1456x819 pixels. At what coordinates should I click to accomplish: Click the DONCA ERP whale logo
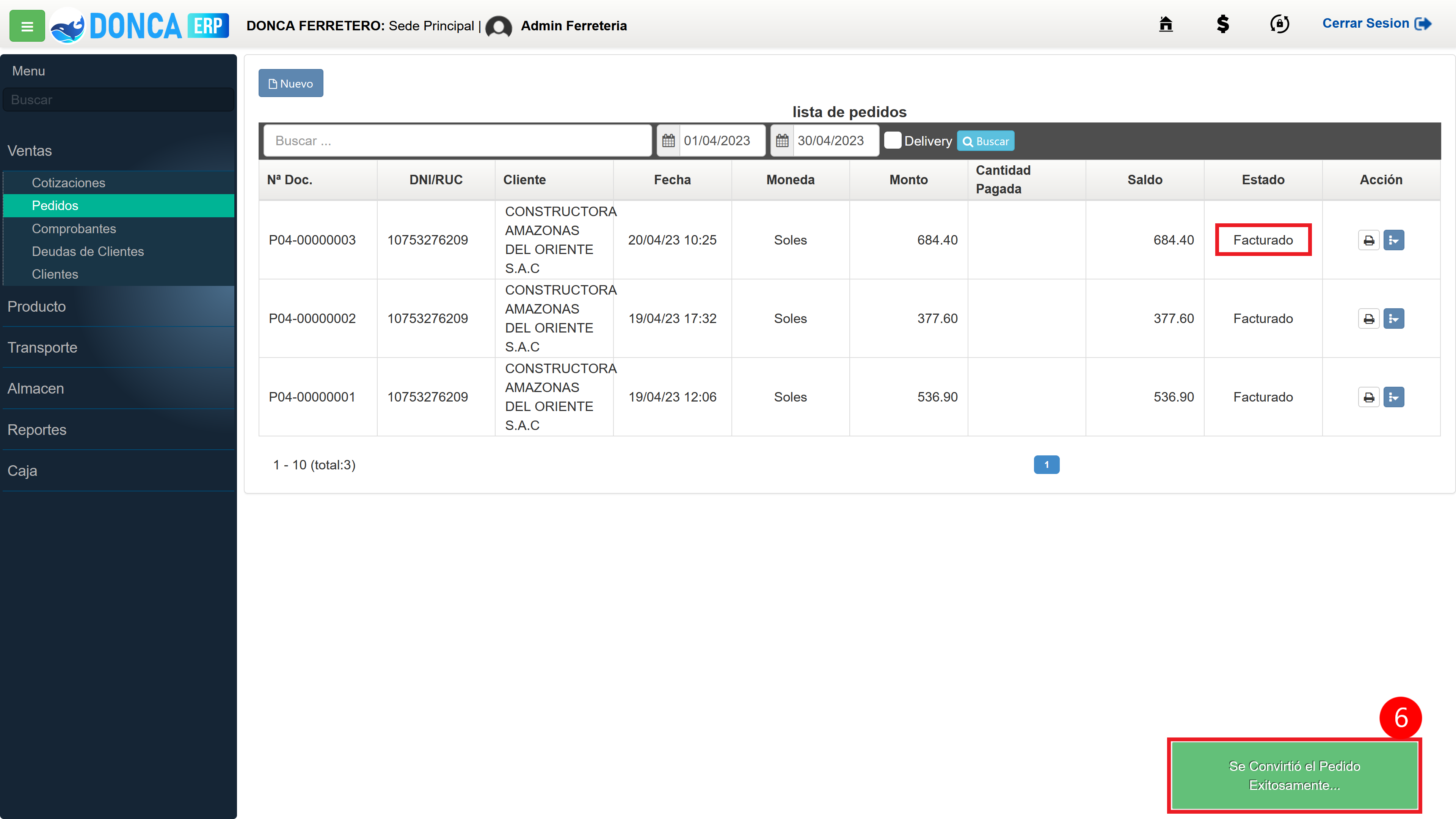pyautogui.click(x=139, y=26)
